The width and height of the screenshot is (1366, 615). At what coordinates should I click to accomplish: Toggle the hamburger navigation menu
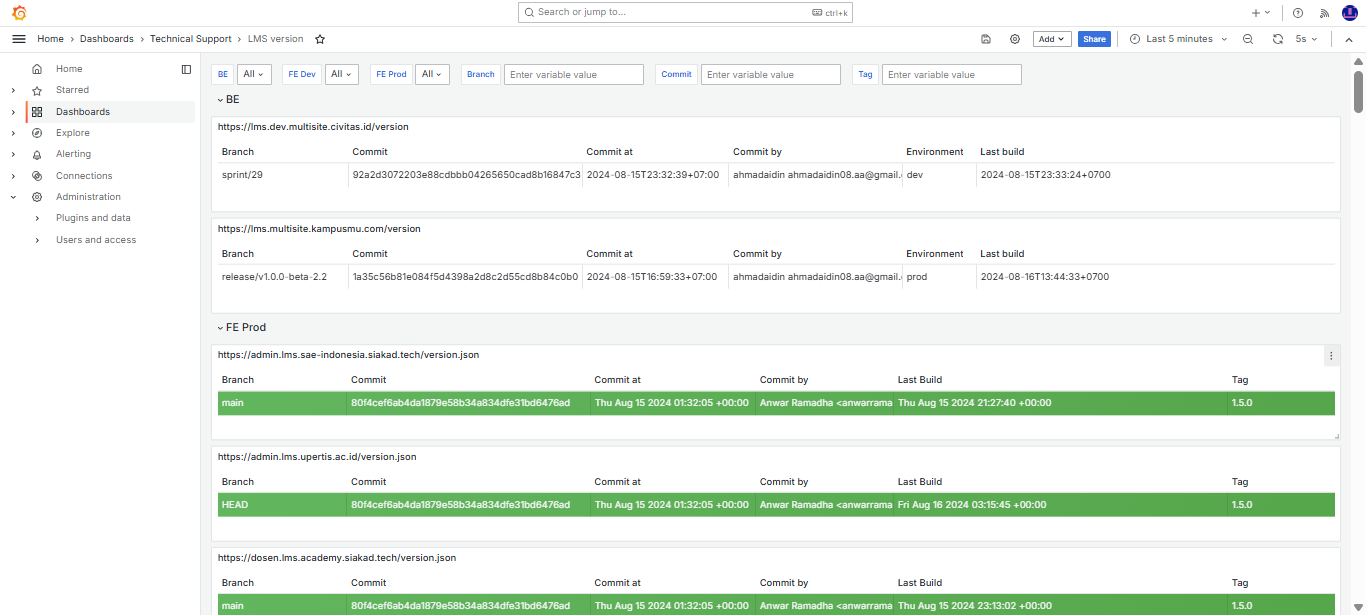point(19,39)
